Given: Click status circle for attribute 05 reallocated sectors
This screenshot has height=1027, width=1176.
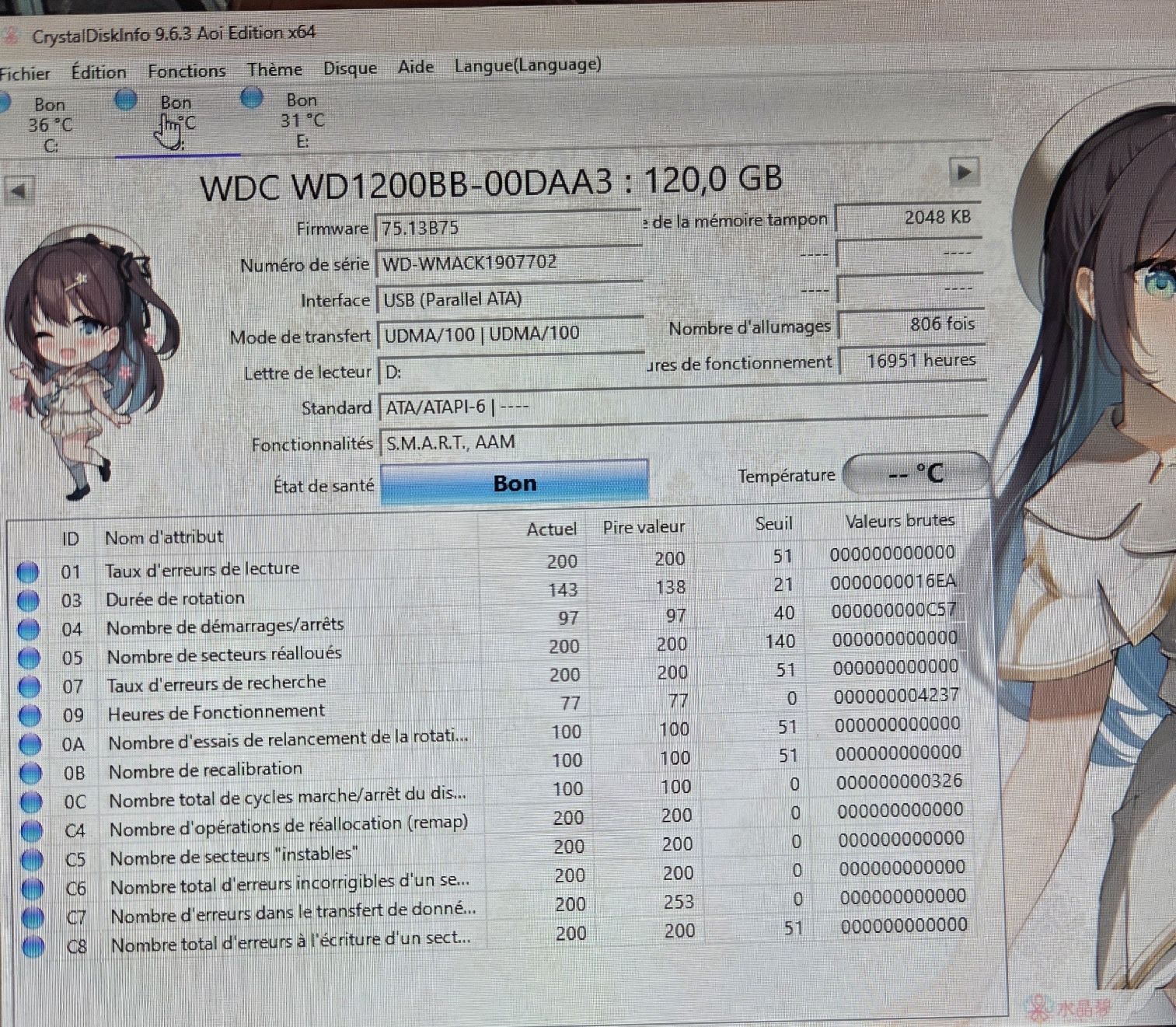Looking at the screenshot, I should point(29,658).
